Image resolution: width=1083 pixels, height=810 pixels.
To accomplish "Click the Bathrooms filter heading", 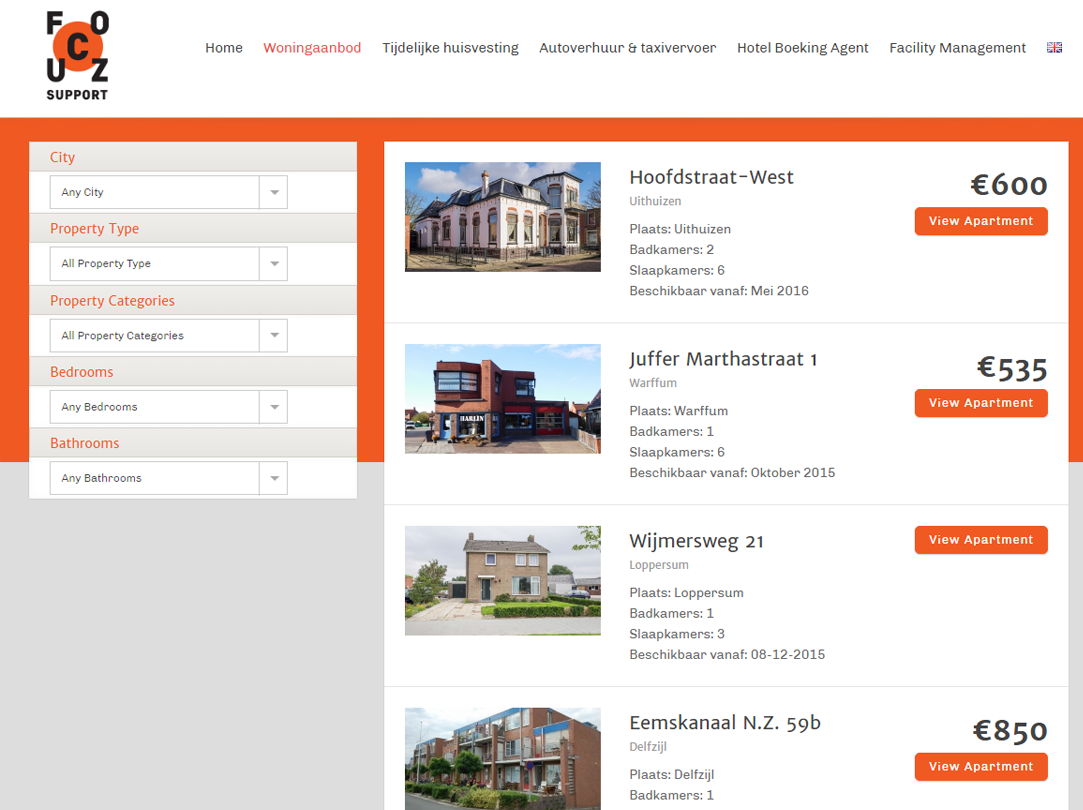I will 84,443.
